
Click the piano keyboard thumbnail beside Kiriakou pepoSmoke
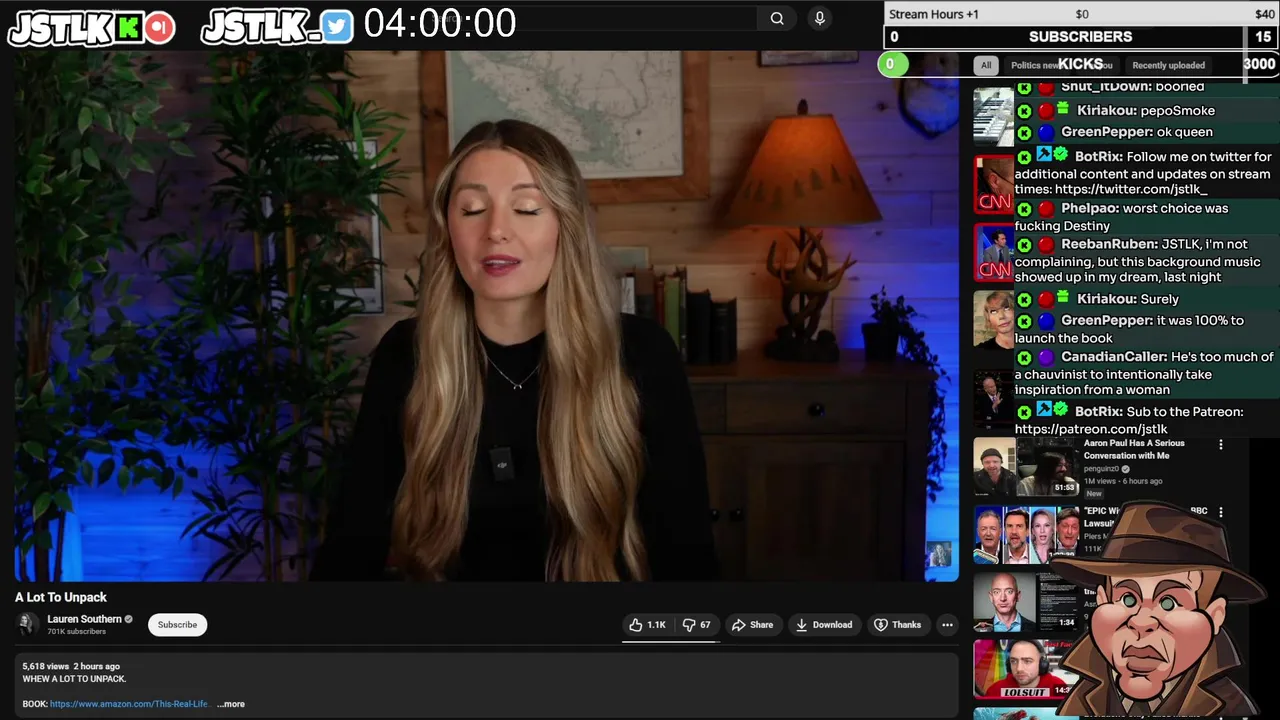click(993, 117)
